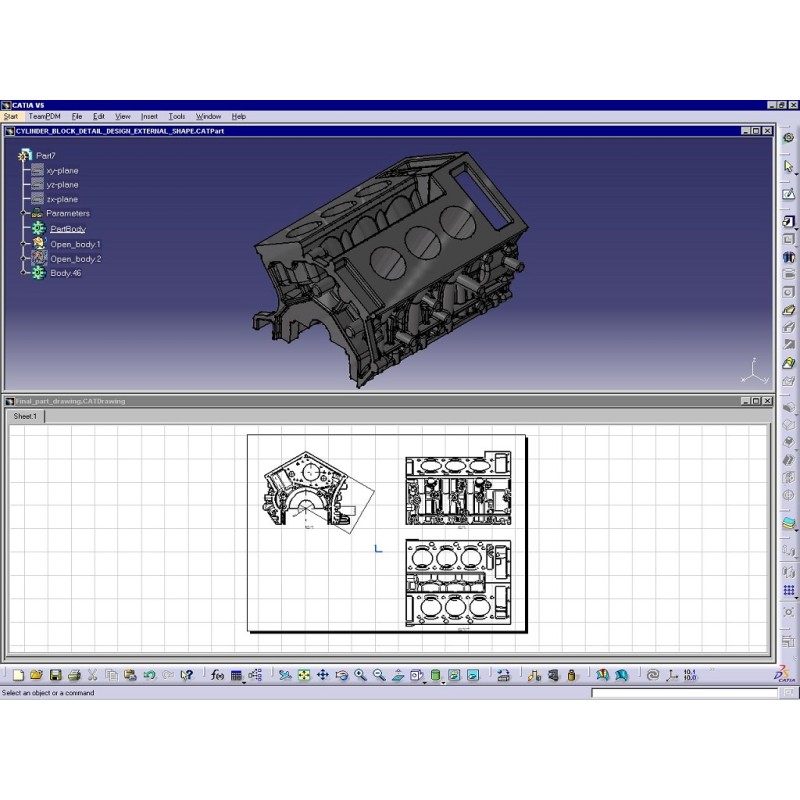800x800 pixels.
Task: Click the Part Design workbench gear icon
Action: point(788,137)
